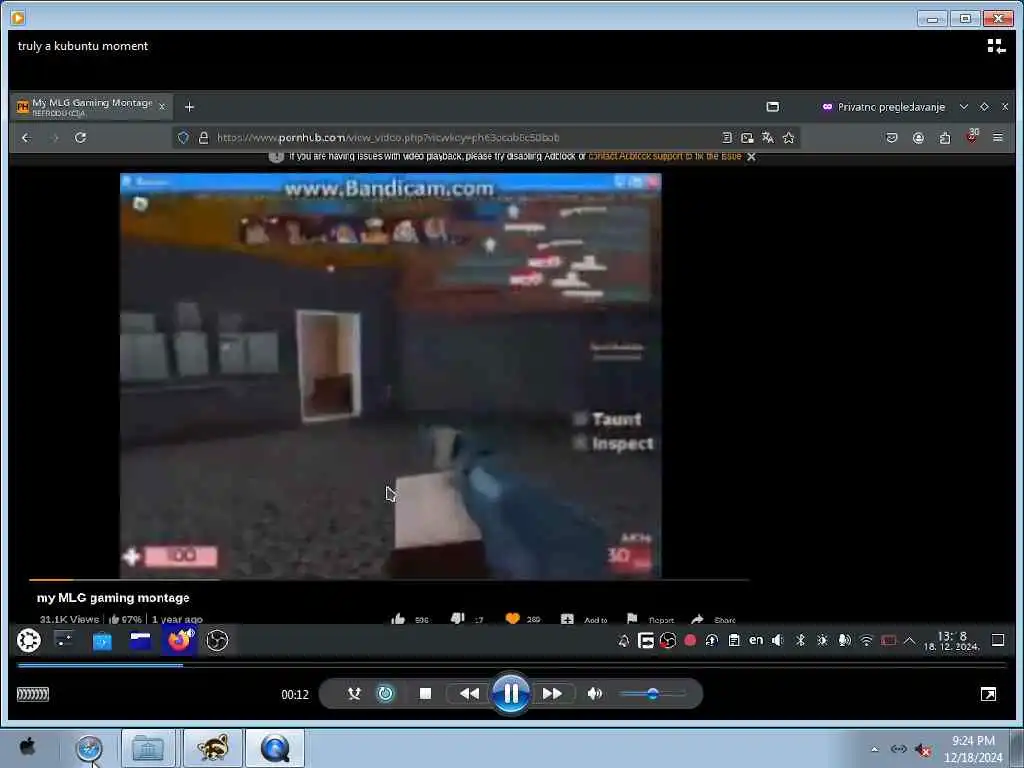Toggle repeat mode in the player
Viewport: 1024px width, 768px height.
click(386, 694)
